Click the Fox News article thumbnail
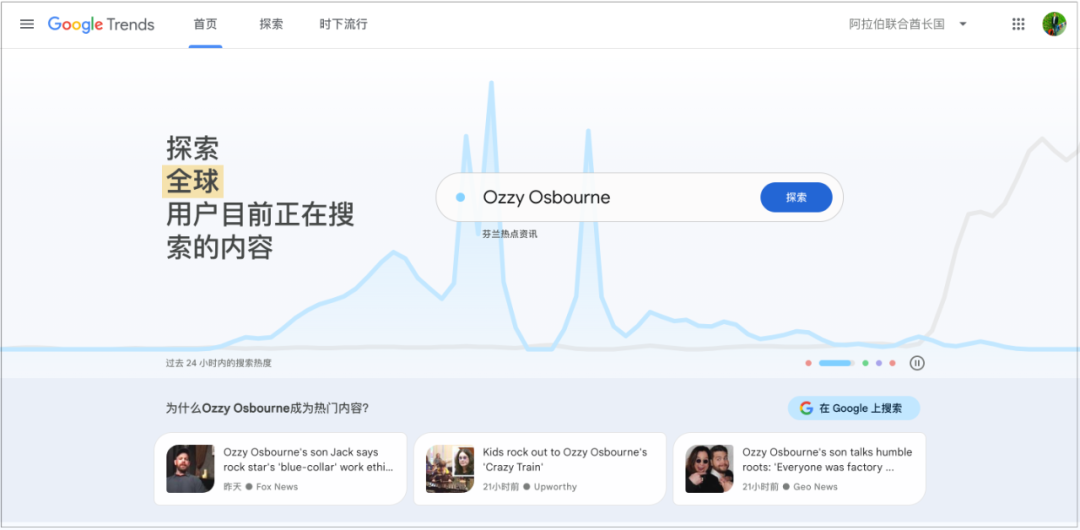 point(190,469)
